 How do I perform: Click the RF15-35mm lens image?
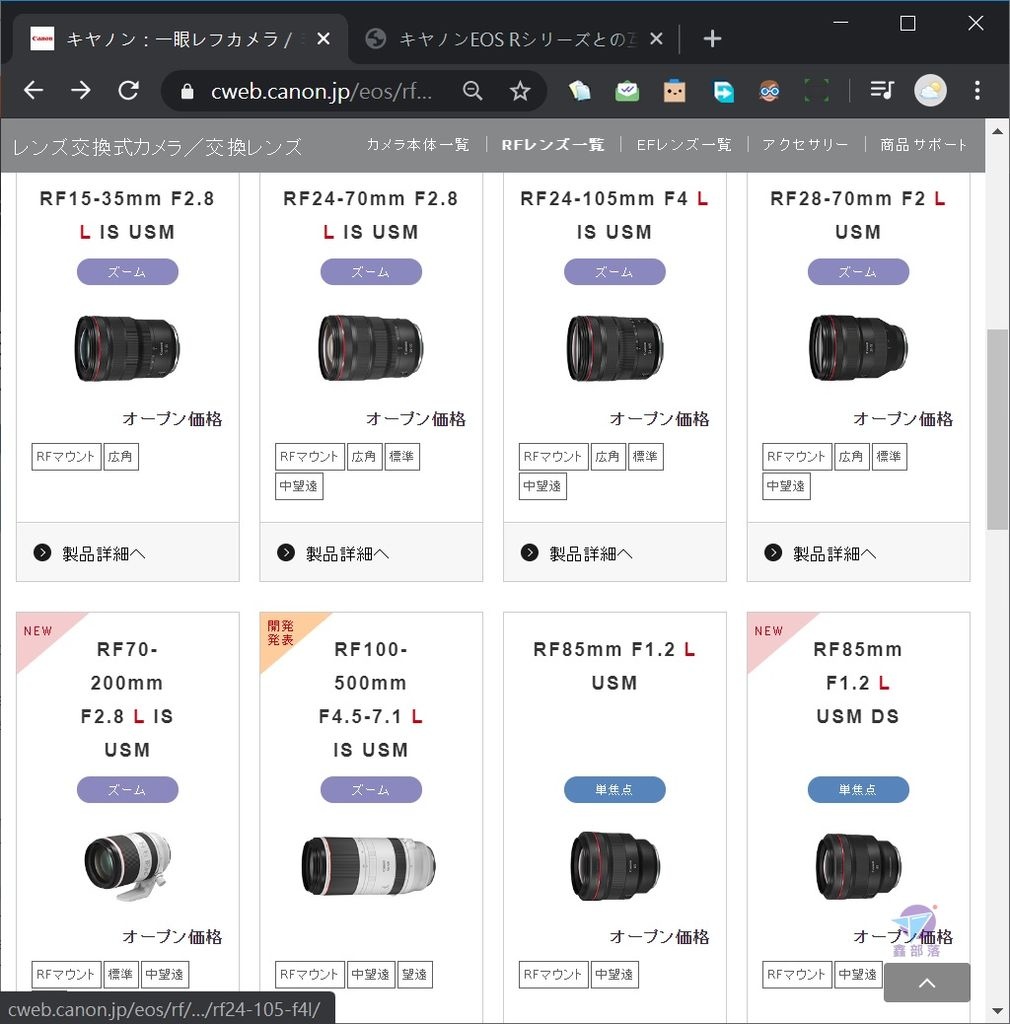pyautogui.click(x=127, y=348)
